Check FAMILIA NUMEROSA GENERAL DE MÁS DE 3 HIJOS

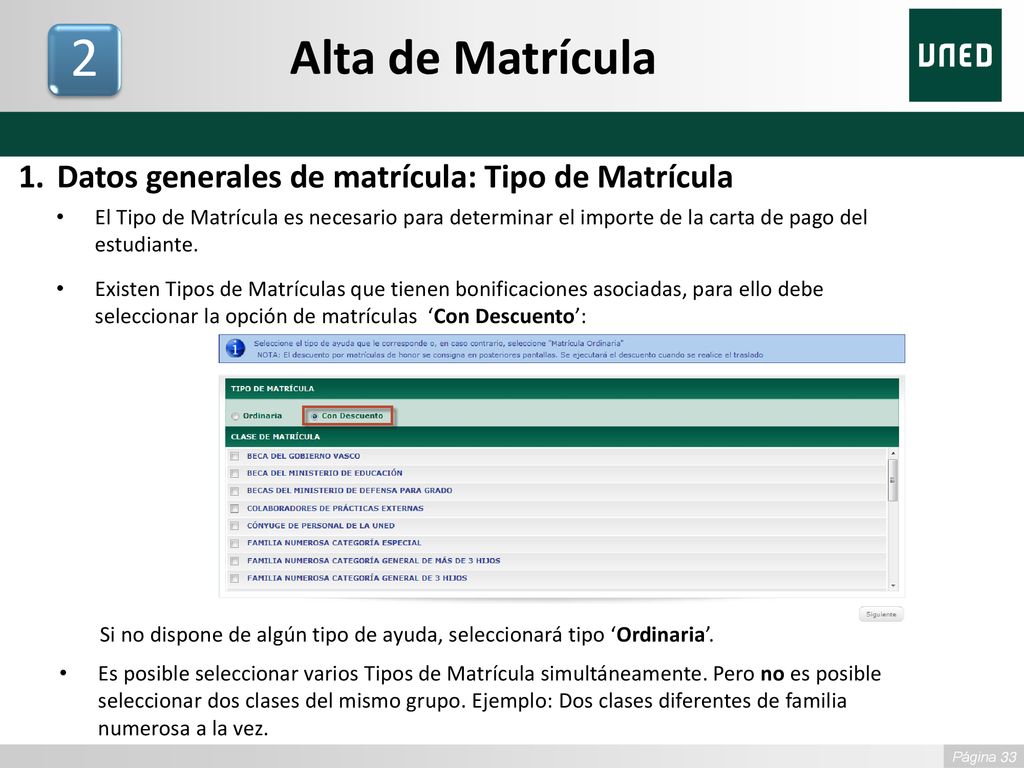pos(234,561)
